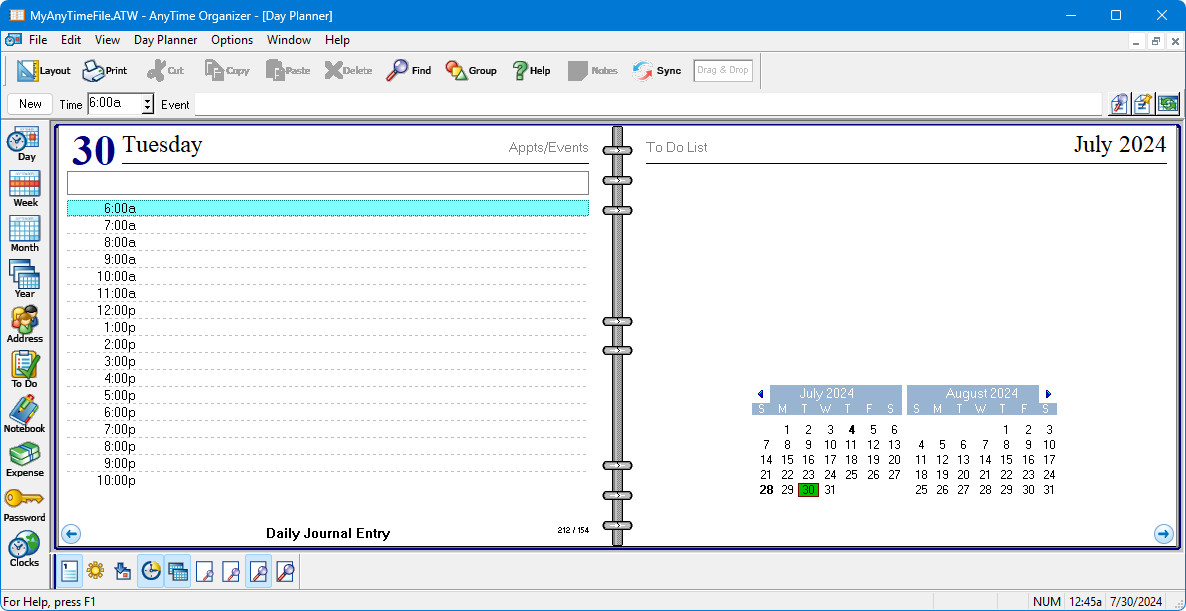The width and height of the screenshot is (1186, 611).
Task: Open Find with the magnifier icon
Action: coord(408,70)
